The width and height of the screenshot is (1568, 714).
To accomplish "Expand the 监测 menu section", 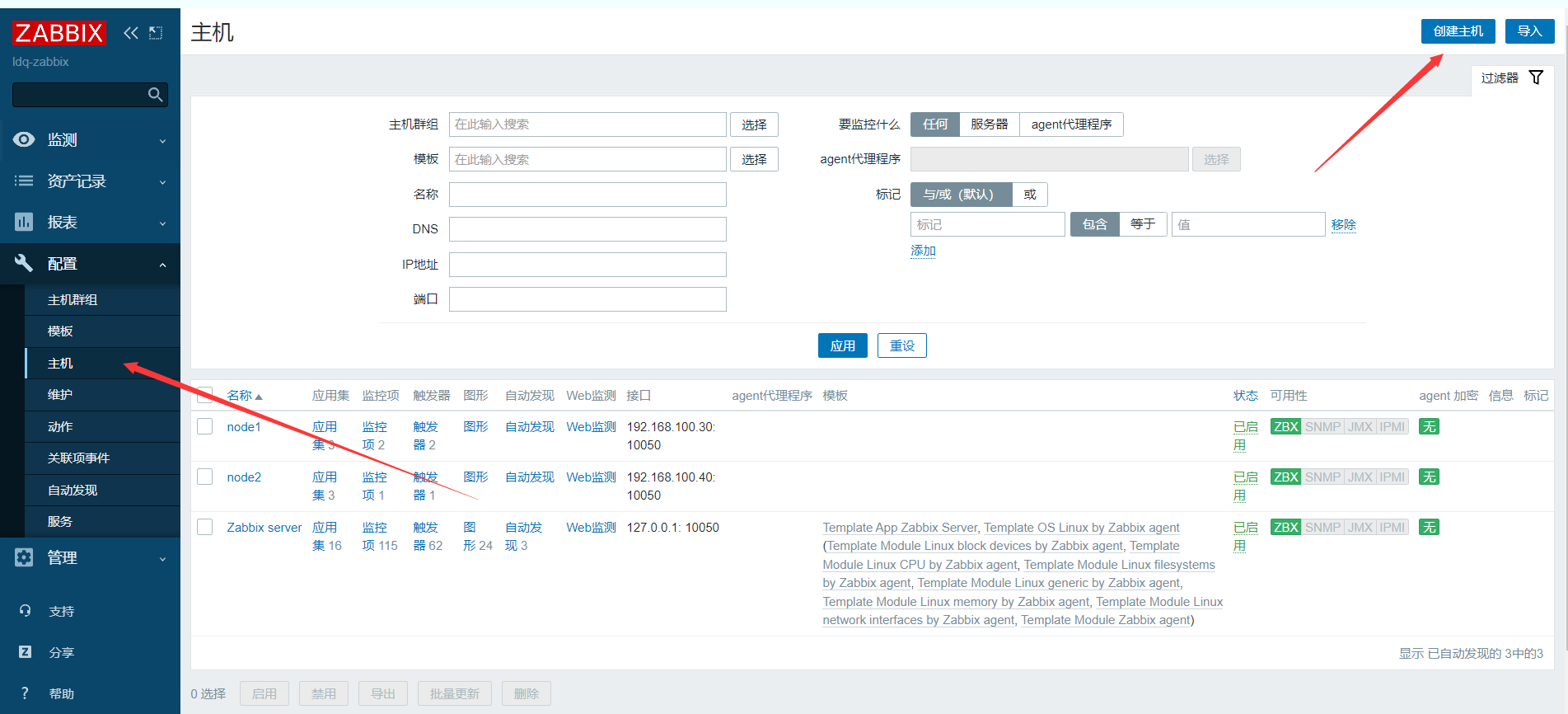I will coord(90,140).
